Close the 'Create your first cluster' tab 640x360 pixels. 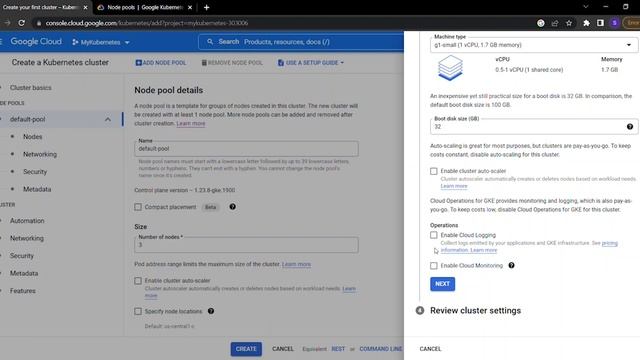pyautogui.click(x=85, y=7)
